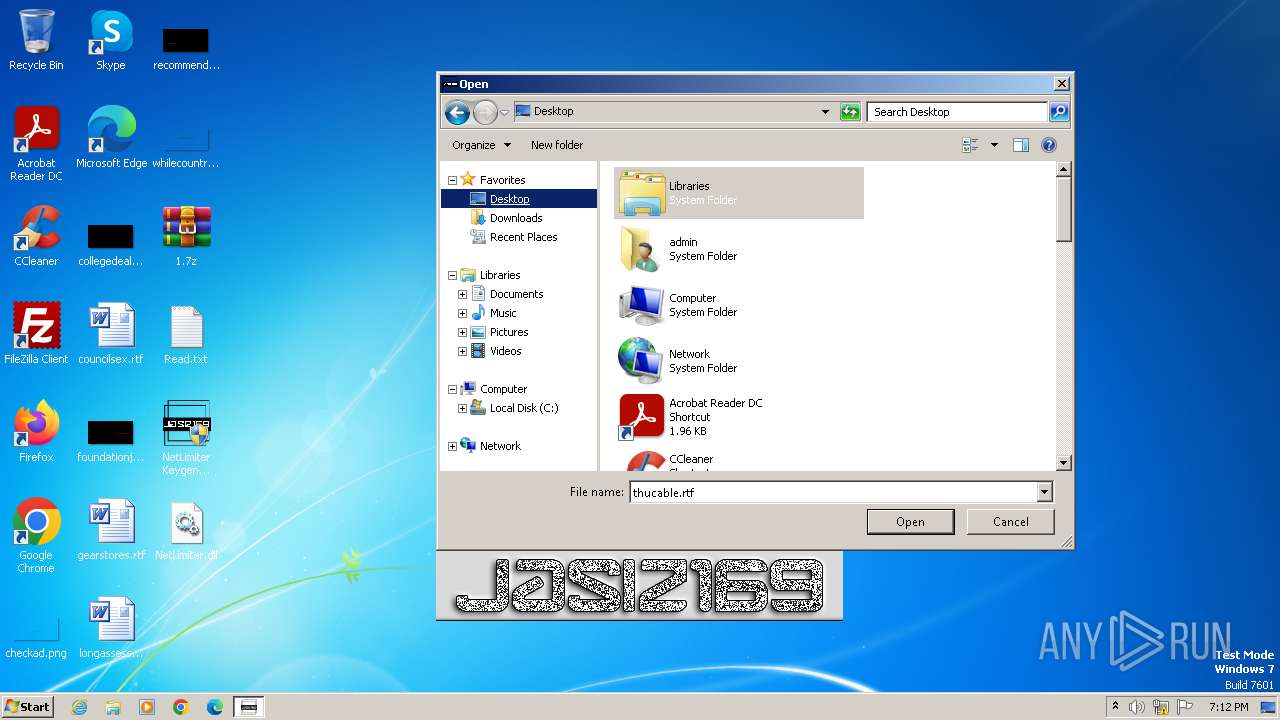The height and width of the screenshot is (720, 1280).
Task: Open FileZilla Client desktop icon
Action: click(x=36, y=333)
